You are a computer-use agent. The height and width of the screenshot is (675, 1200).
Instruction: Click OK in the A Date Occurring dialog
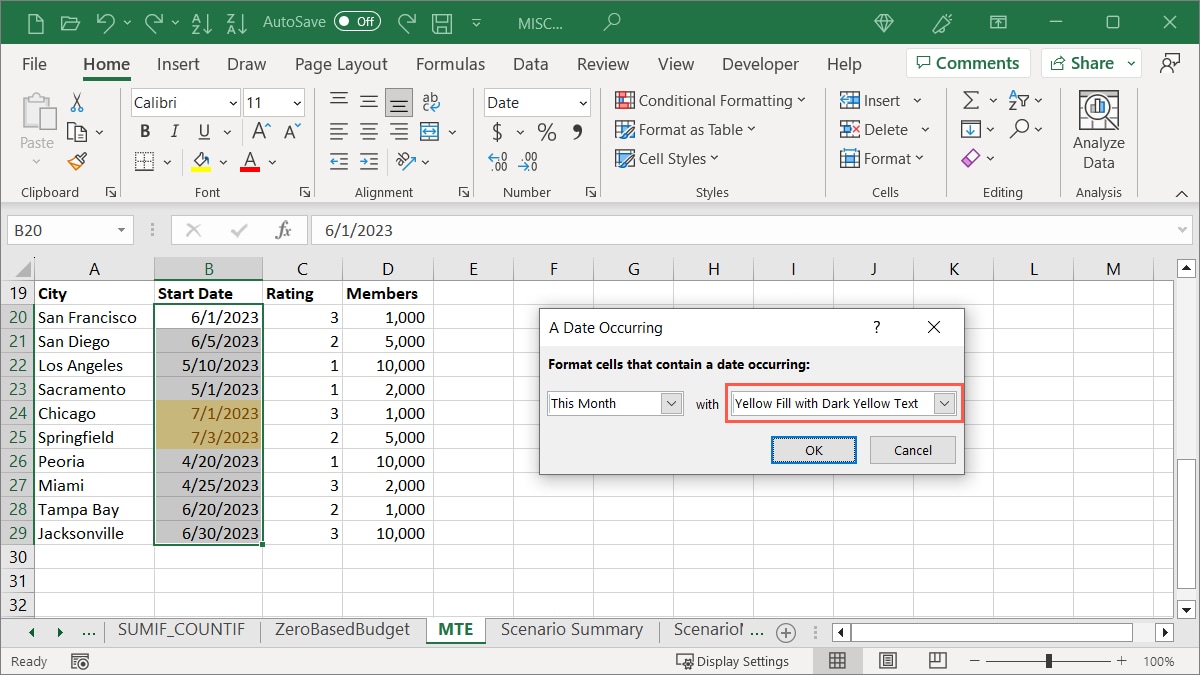tap(813, 450)
